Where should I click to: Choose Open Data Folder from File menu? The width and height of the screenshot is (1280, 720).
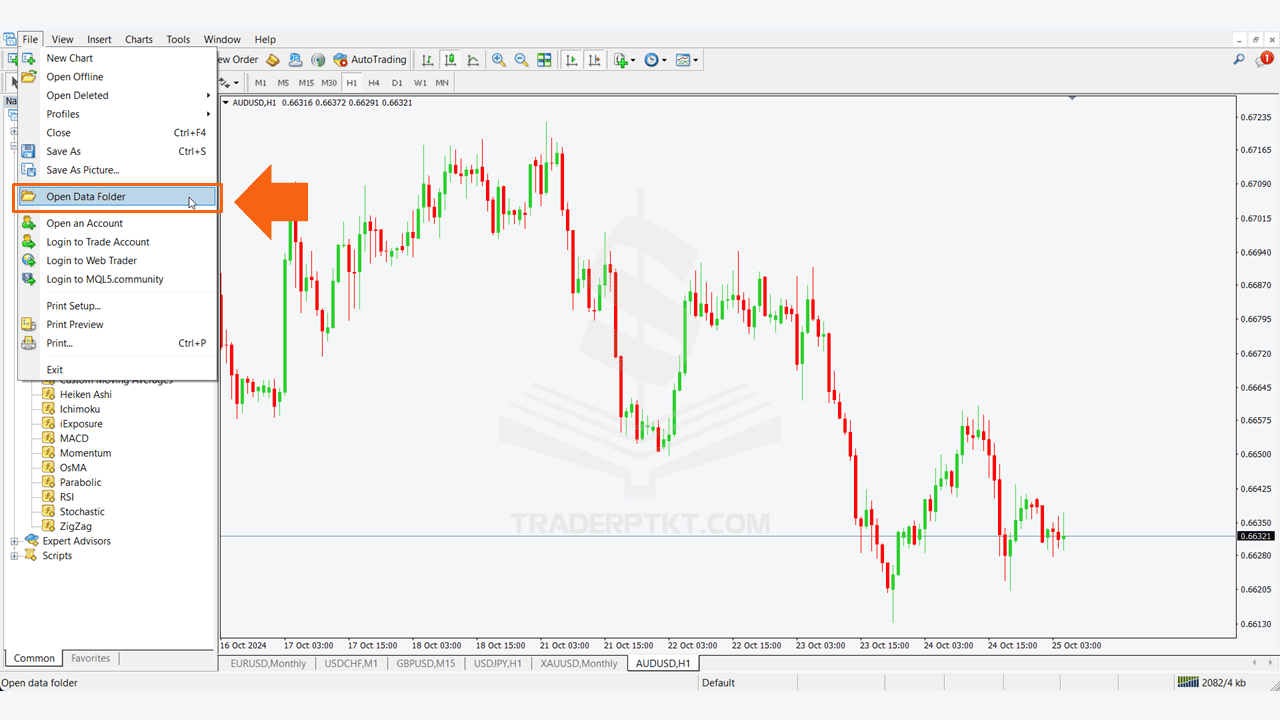click(x=118, y=197)
